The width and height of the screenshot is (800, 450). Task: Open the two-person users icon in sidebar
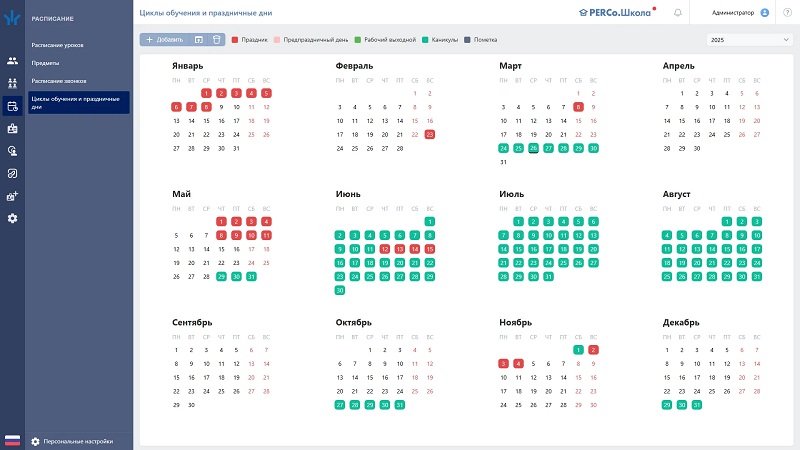point(12,61)
